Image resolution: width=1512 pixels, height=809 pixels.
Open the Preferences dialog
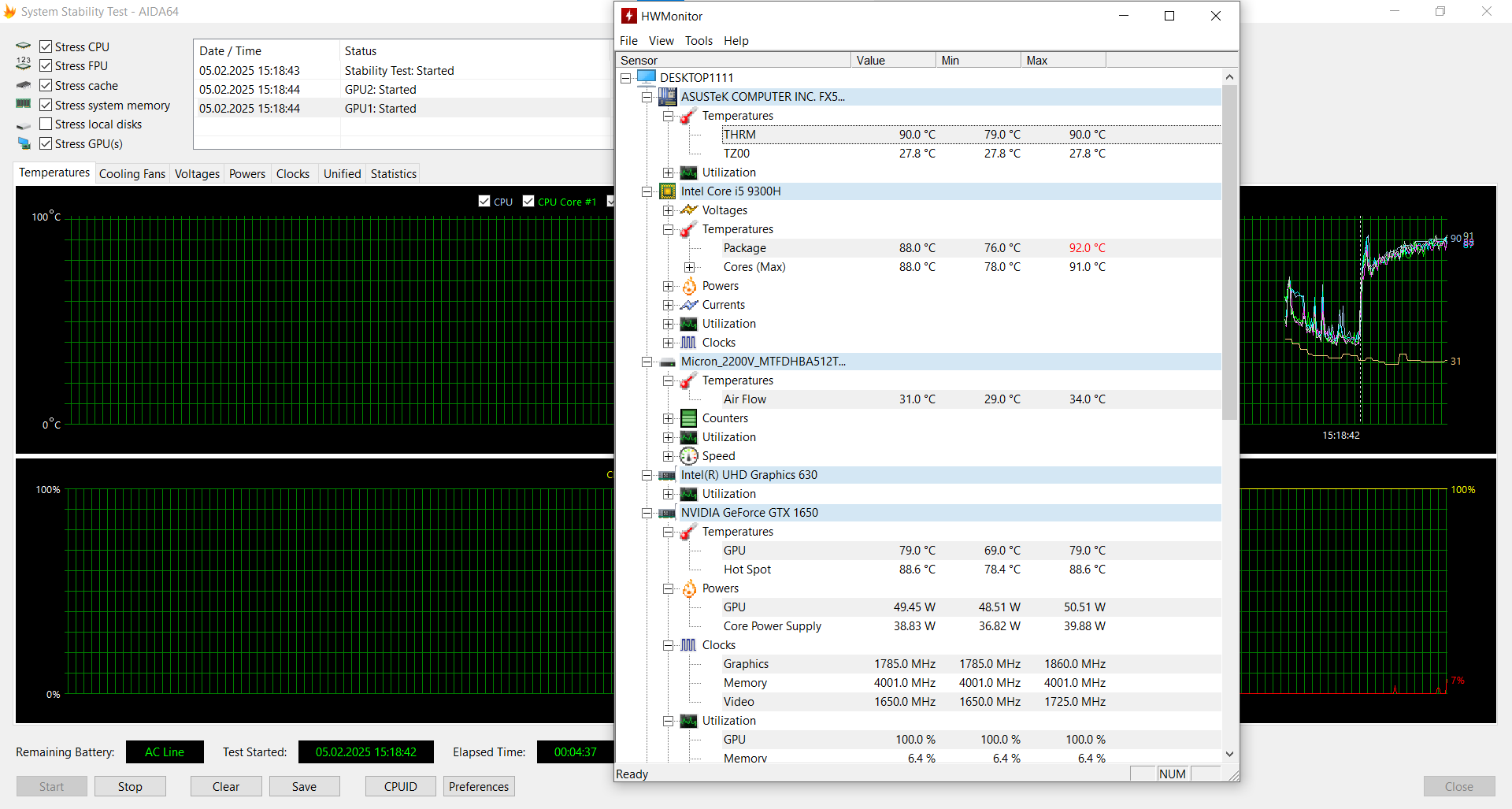479,786
